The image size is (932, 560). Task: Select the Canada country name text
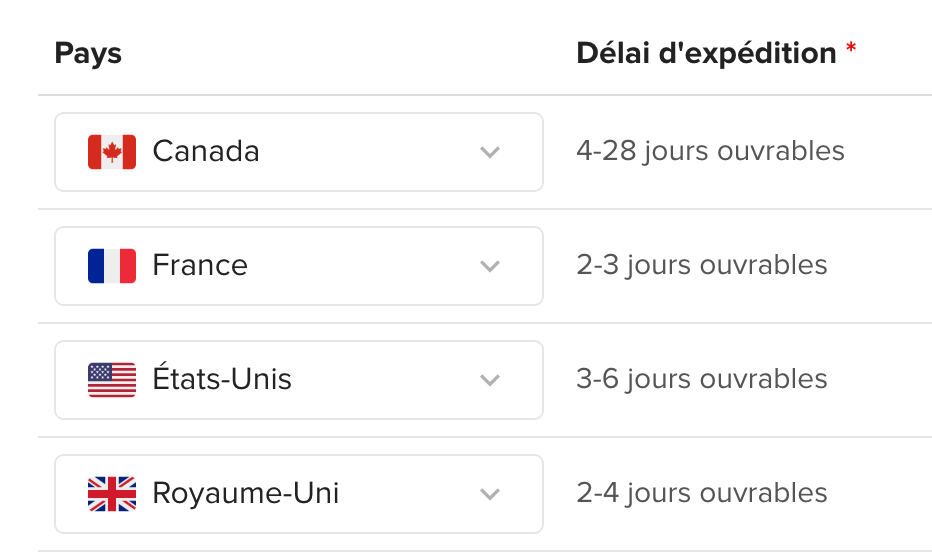tap(206, 152)
